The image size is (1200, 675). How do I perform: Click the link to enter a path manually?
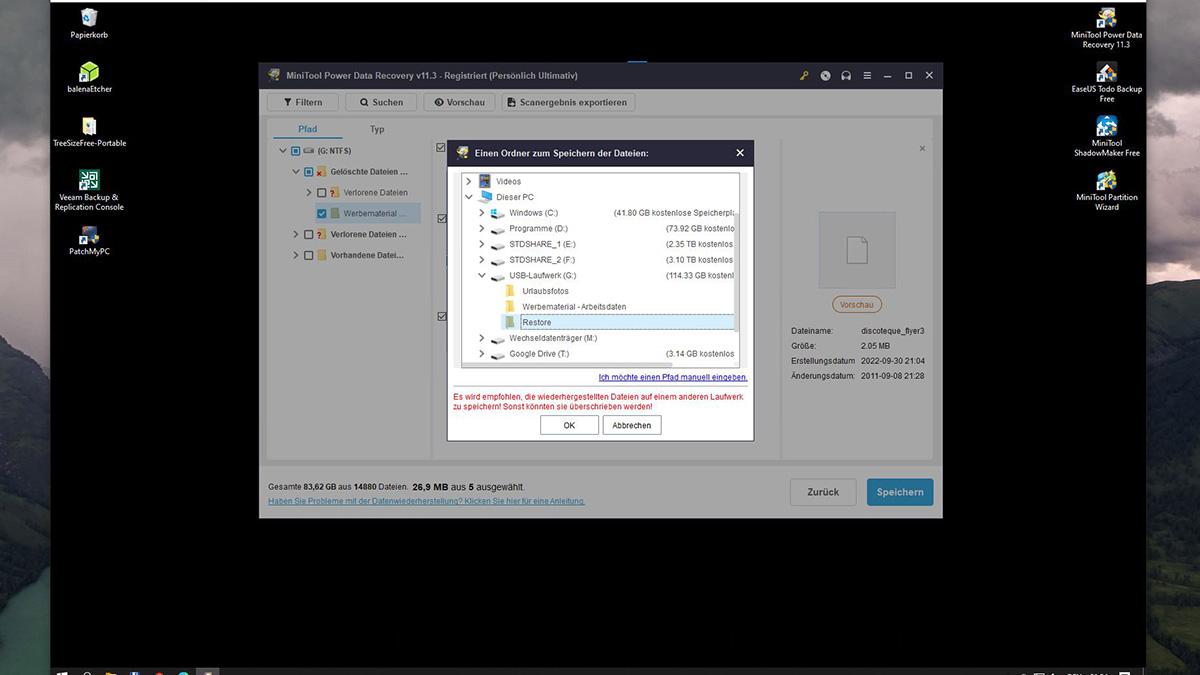click(673, 377)
